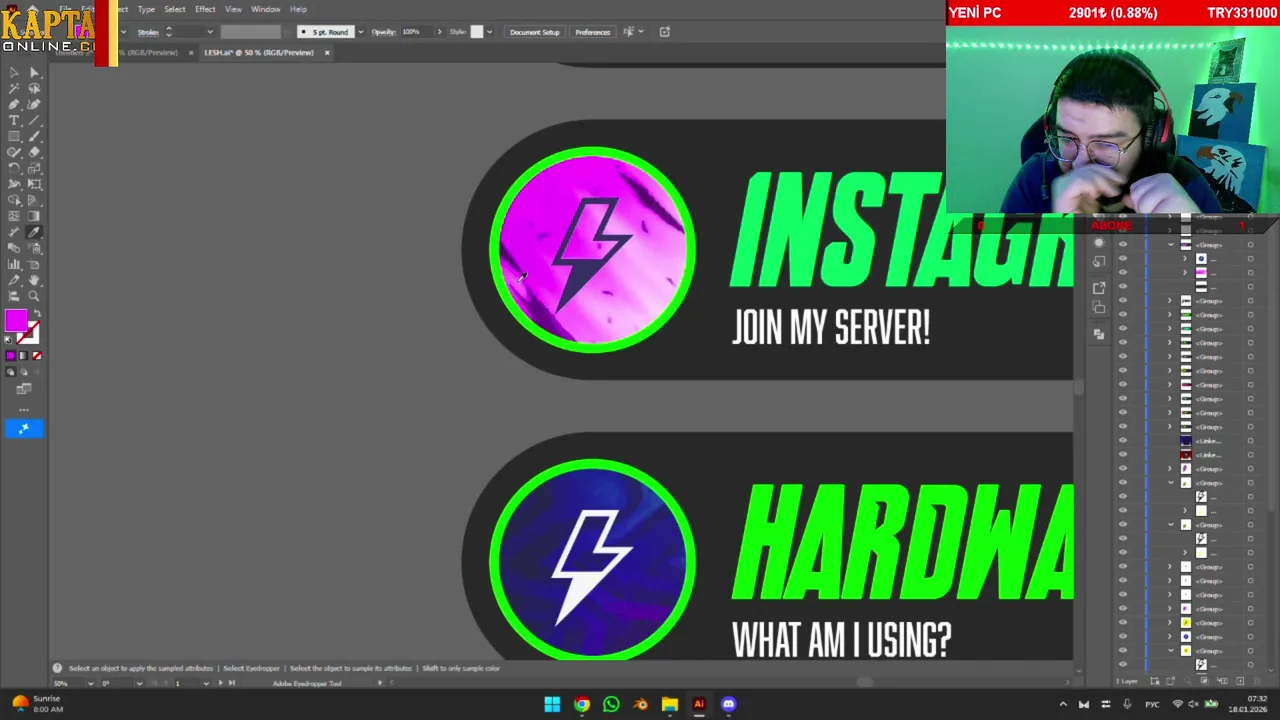1280x720 pixels.
Task: Select the Scale tool
Action: [x=34, y=169]
